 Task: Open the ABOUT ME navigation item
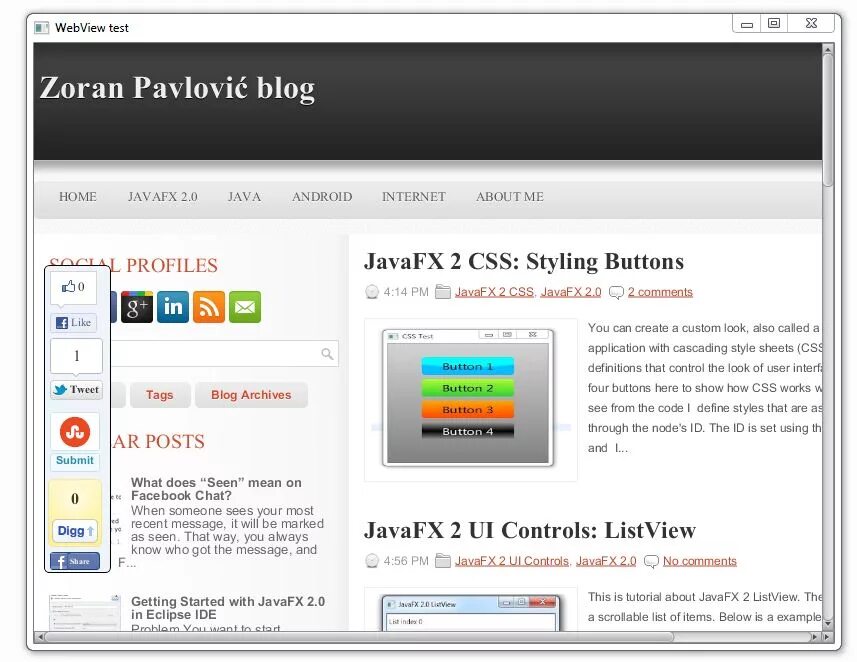tap(509, 197)
